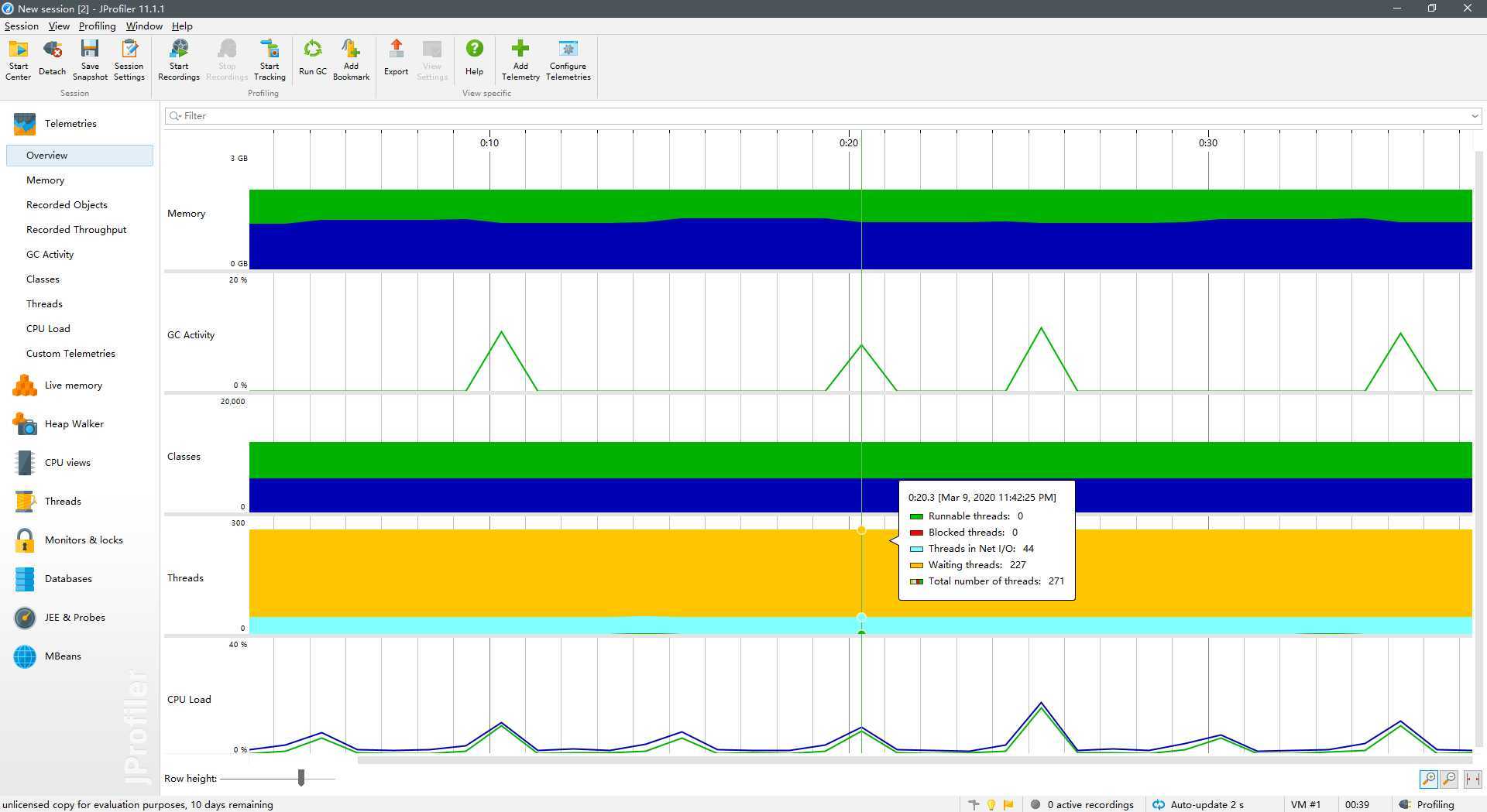Click the Memory telemetry row label

click(186, 213)
